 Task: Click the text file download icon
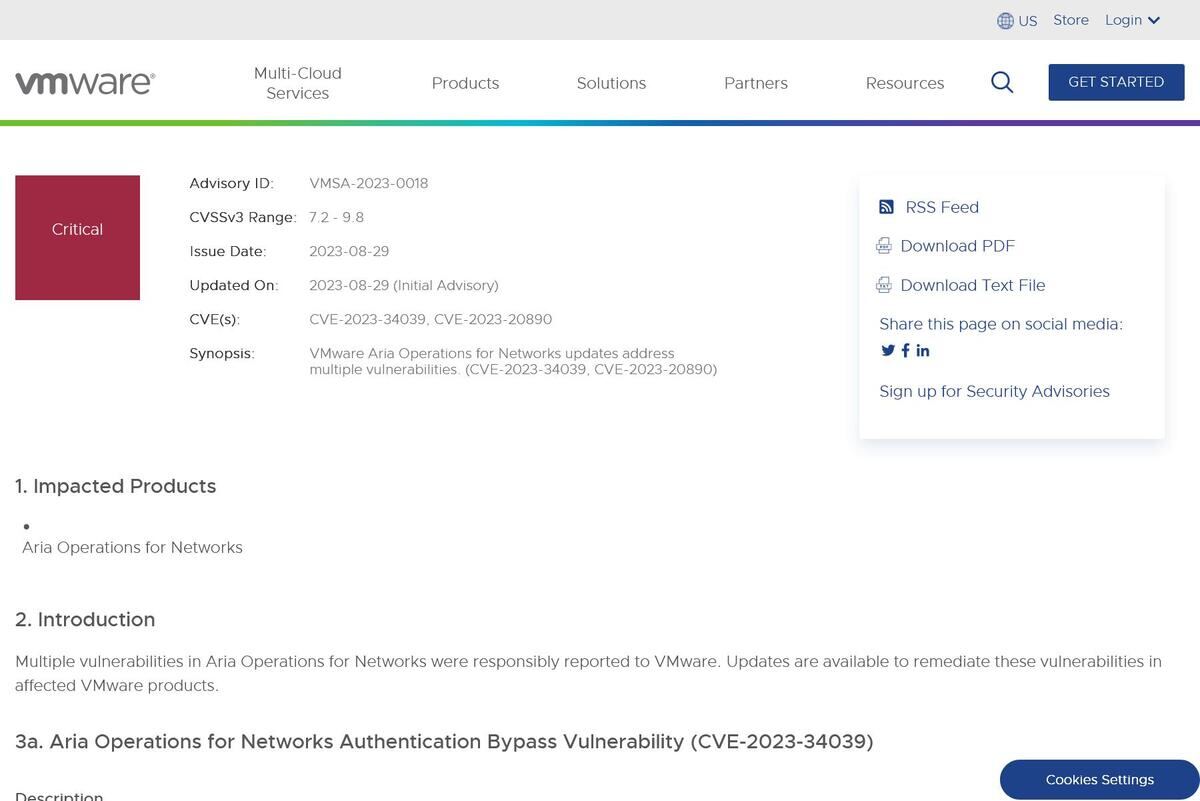884,285
